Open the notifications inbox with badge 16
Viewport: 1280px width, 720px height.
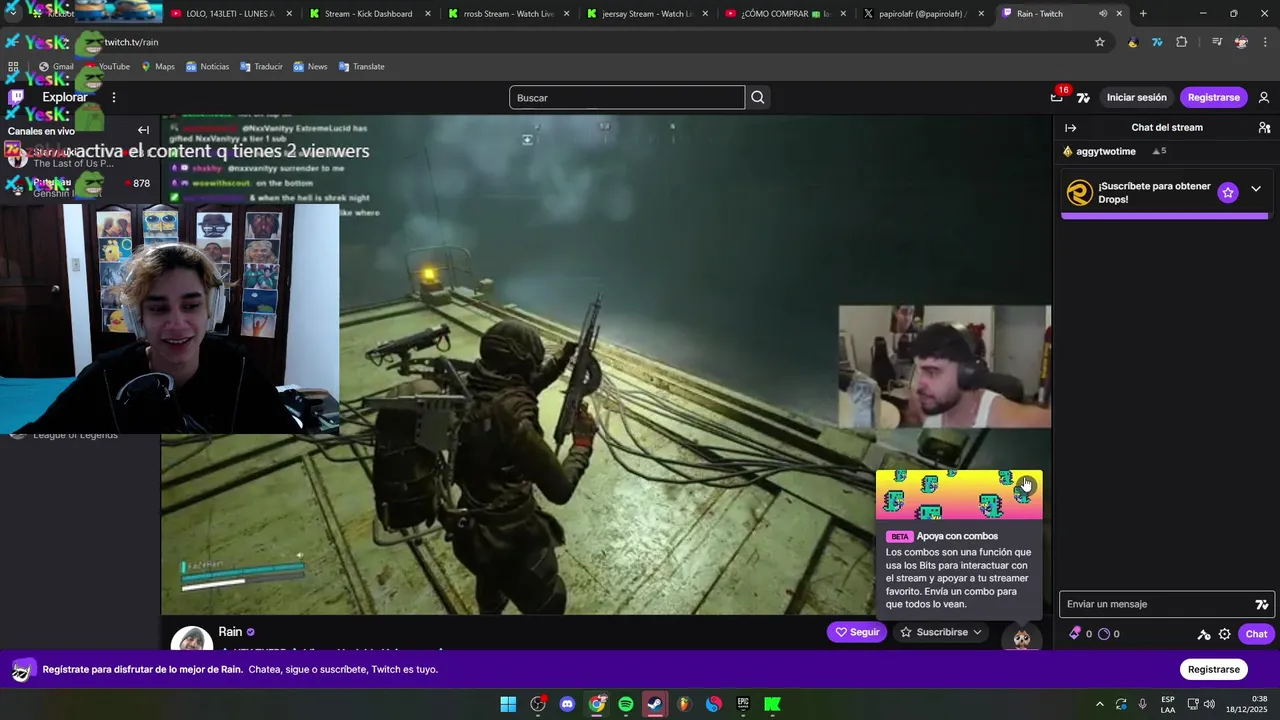[x=1057, y=97]
